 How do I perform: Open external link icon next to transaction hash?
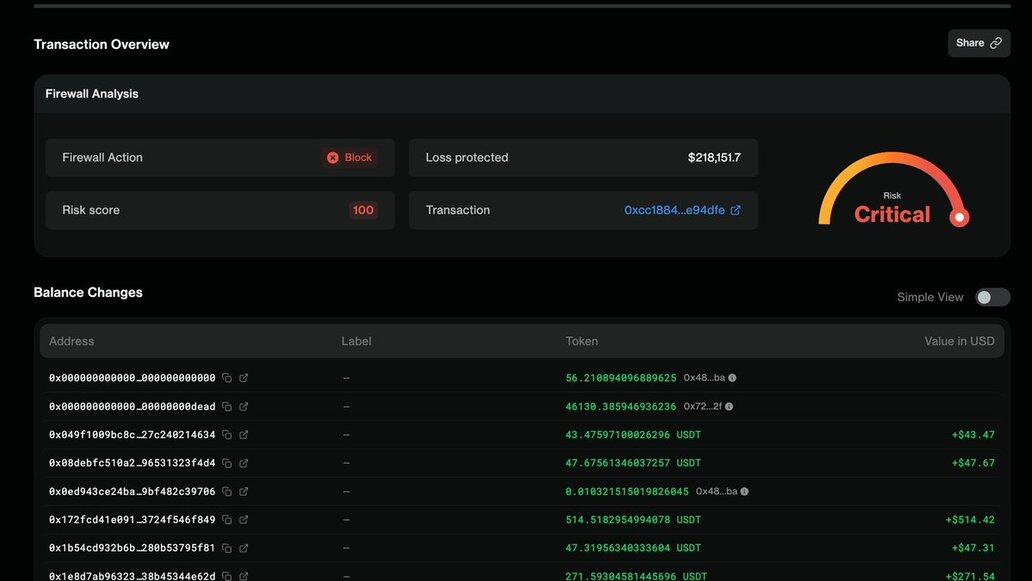(736, 210)
